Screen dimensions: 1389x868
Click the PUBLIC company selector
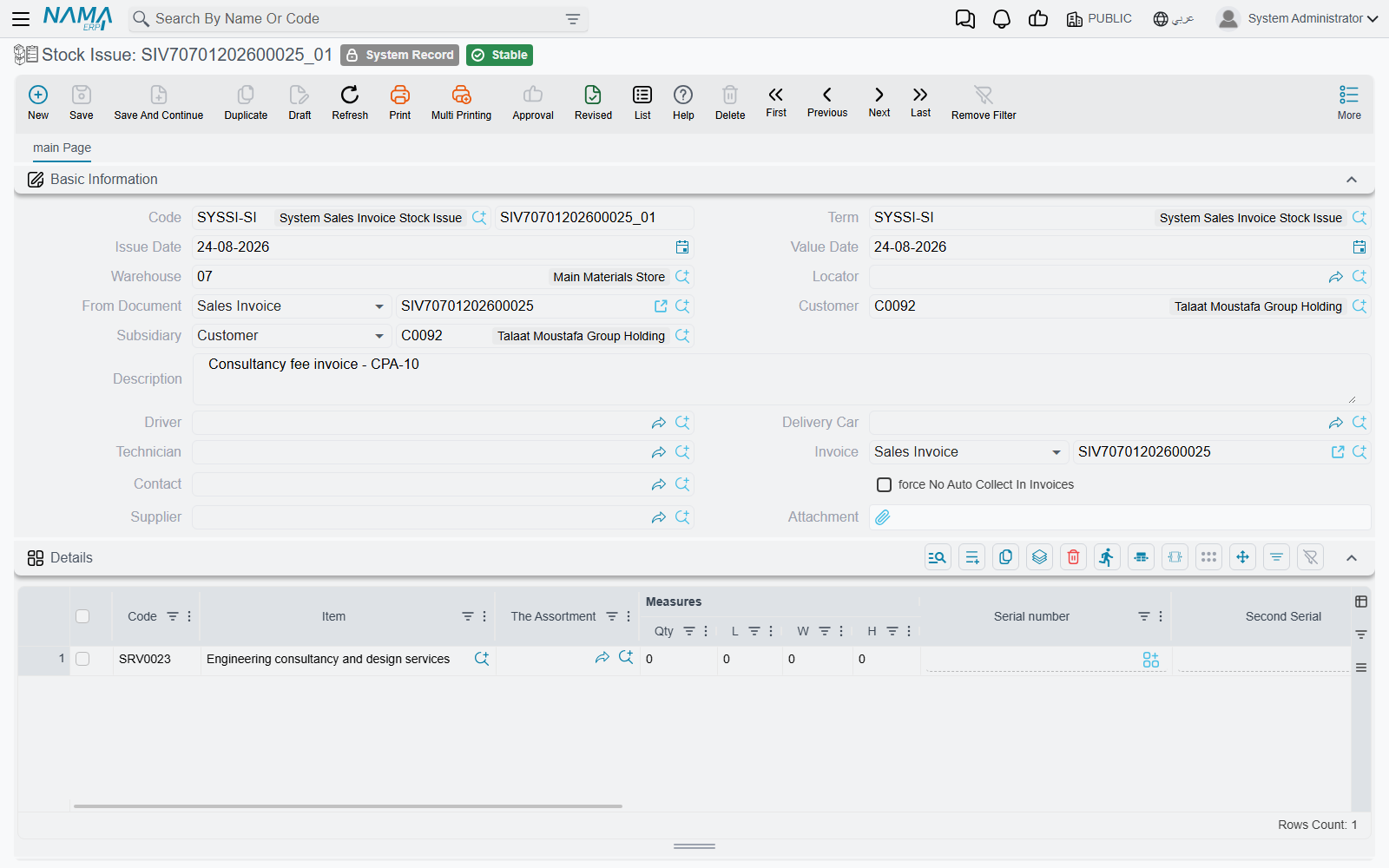coord(1099,19)
